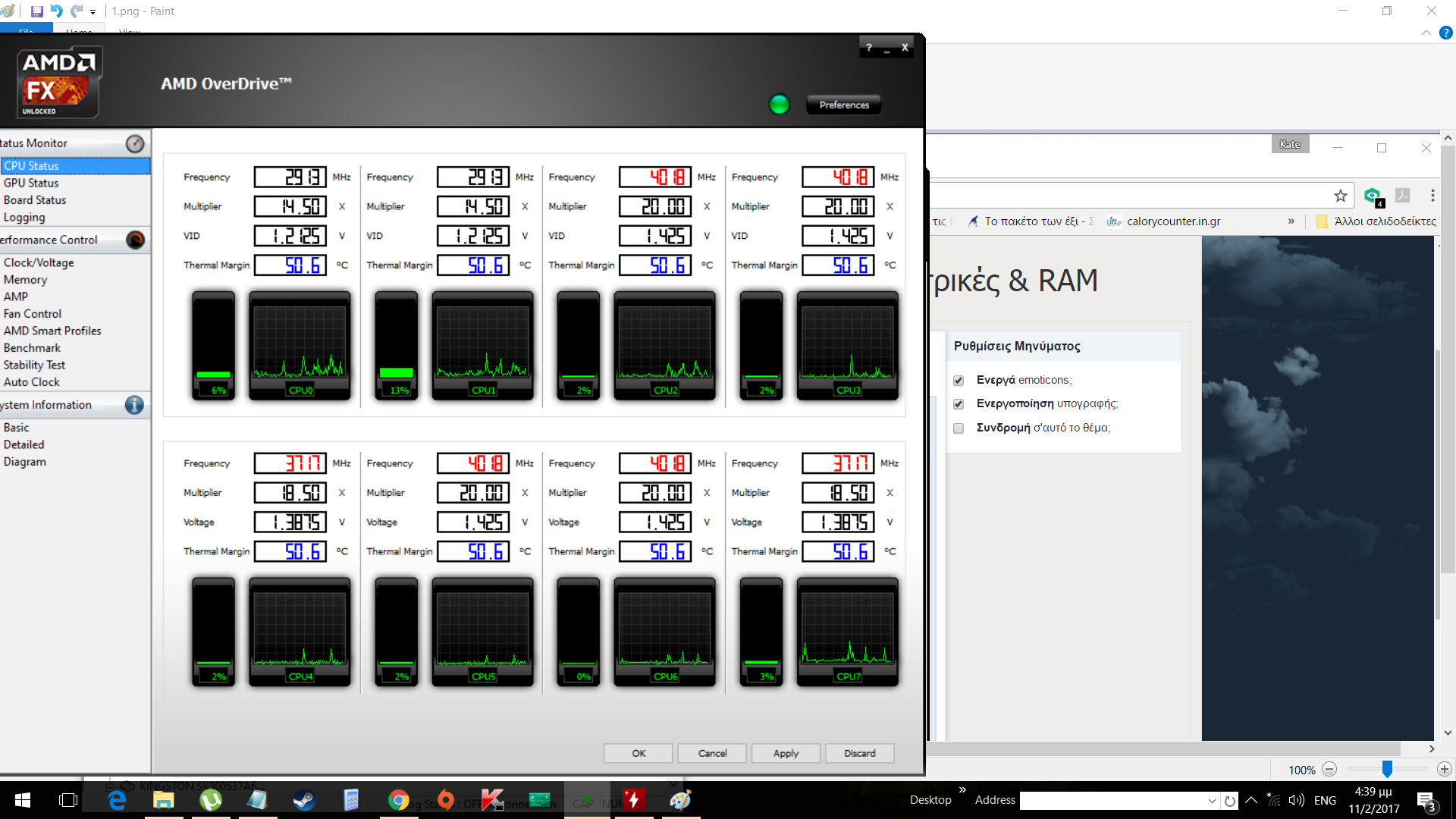Open the Windows Start menu

coord(23,800)
